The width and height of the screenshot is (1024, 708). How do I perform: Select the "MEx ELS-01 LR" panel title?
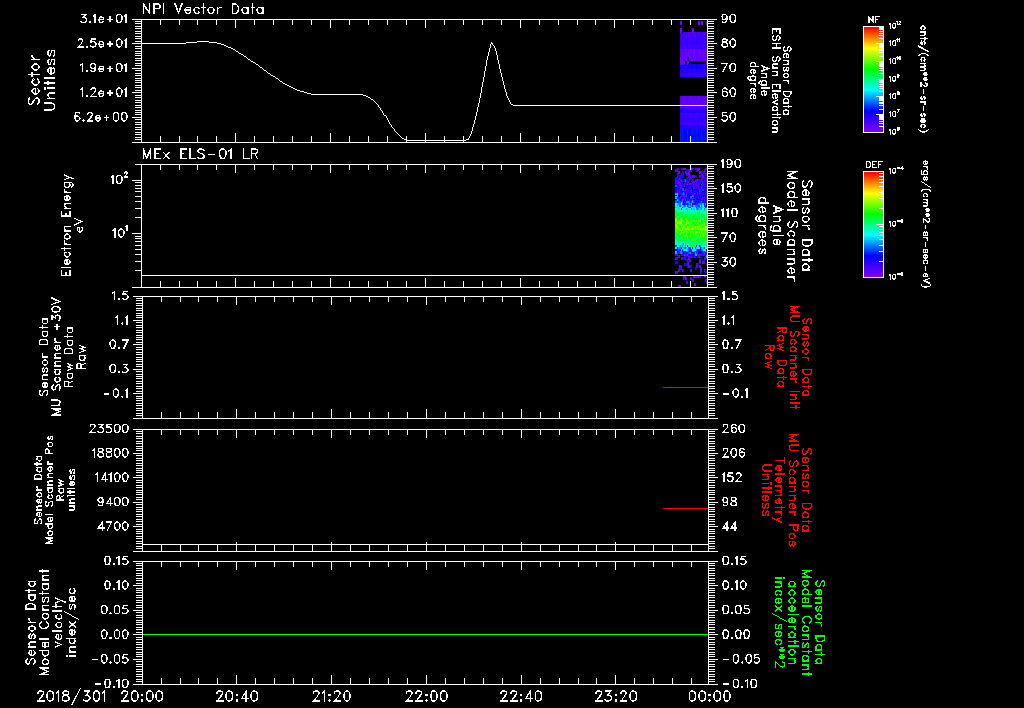tap(200, 154)
